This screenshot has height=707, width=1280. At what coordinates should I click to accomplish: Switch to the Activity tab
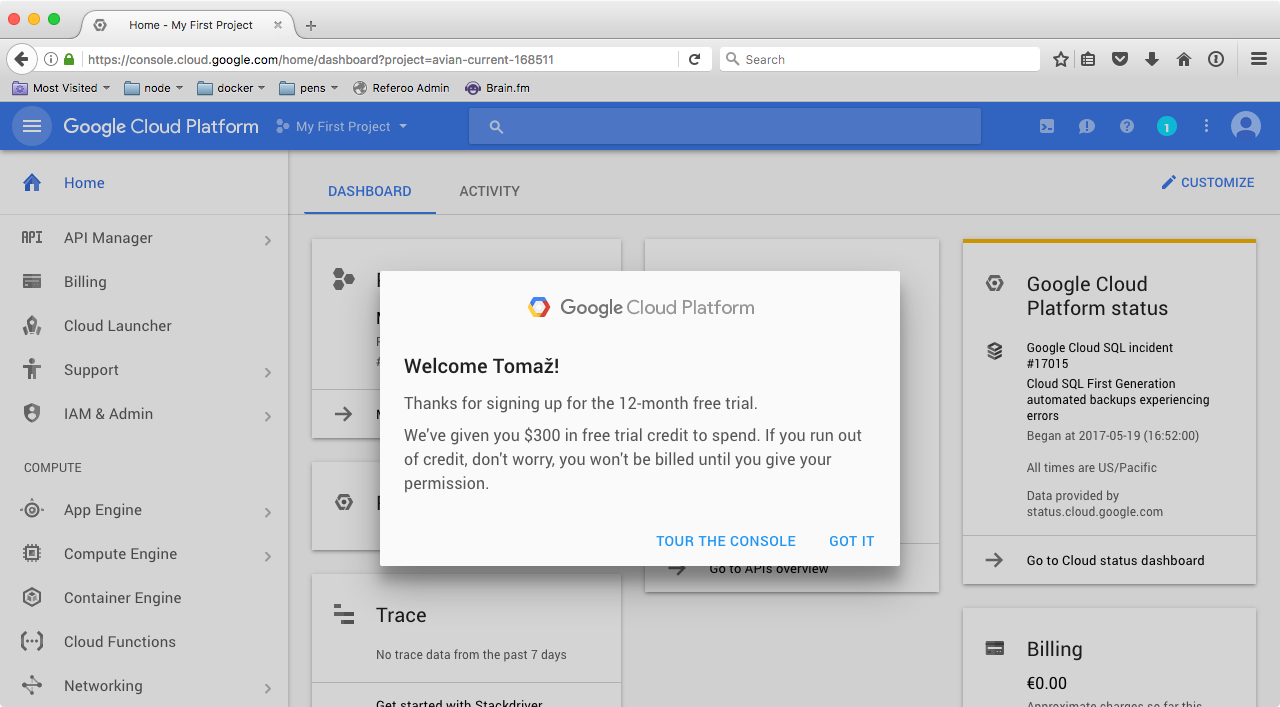pos(489,191)
